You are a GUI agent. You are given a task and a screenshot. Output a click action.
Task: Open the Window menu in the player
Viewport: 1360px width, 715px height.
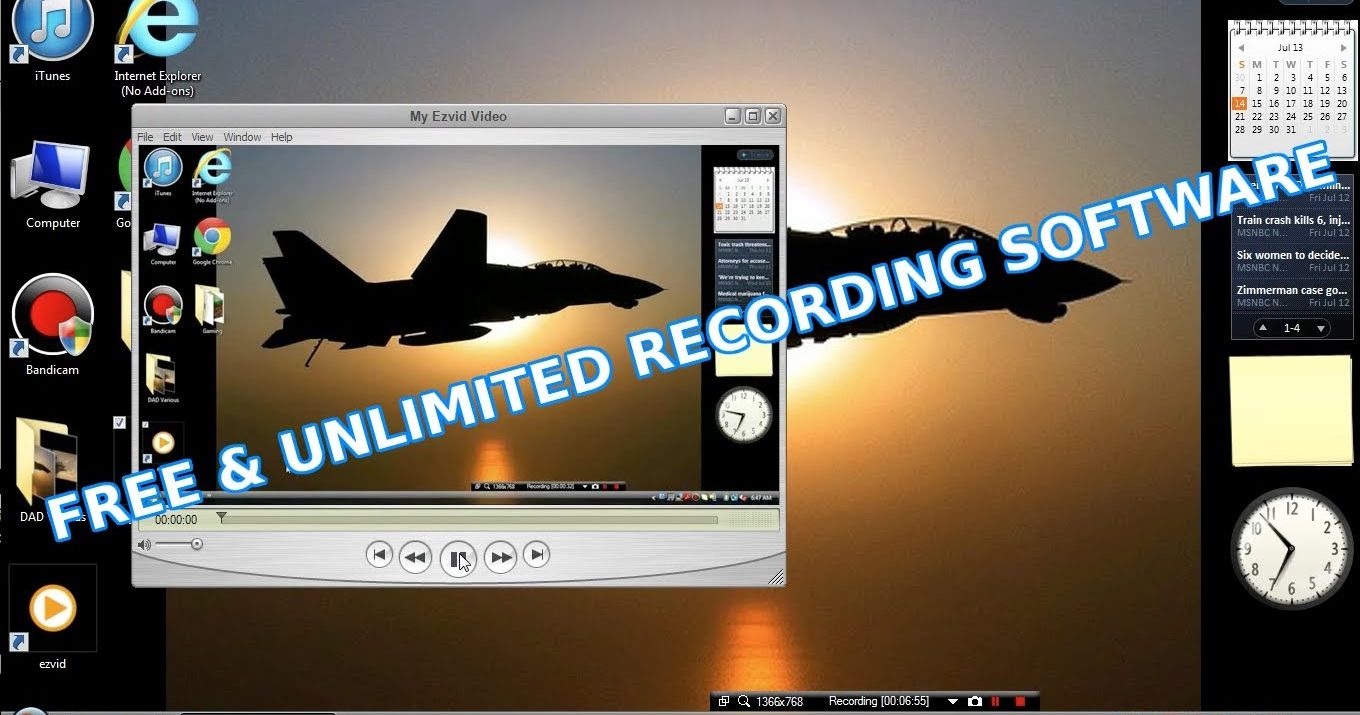coord(242,137)
